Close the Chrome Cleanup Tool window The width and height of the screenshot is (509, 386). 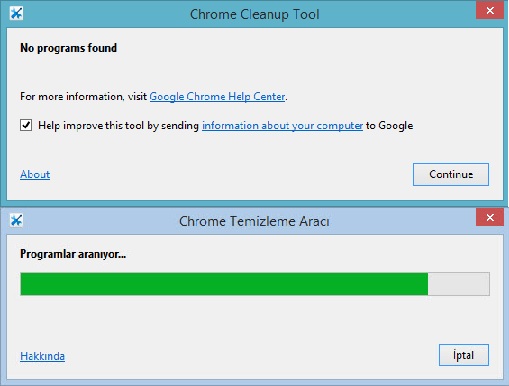tap(490, 11)
